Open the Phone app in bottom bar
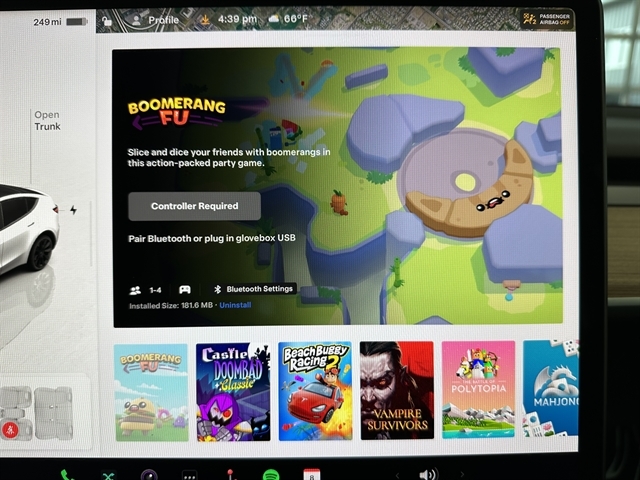640x480 pixels. (67, 475)
